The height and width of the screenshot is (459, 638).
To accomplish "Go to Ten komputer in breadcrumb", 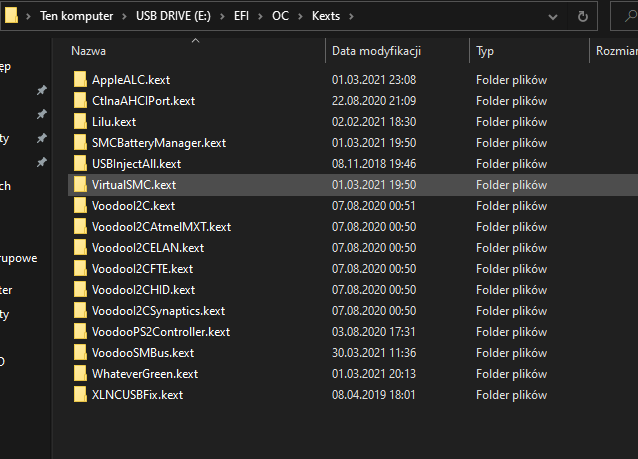I will pos(76,16).
